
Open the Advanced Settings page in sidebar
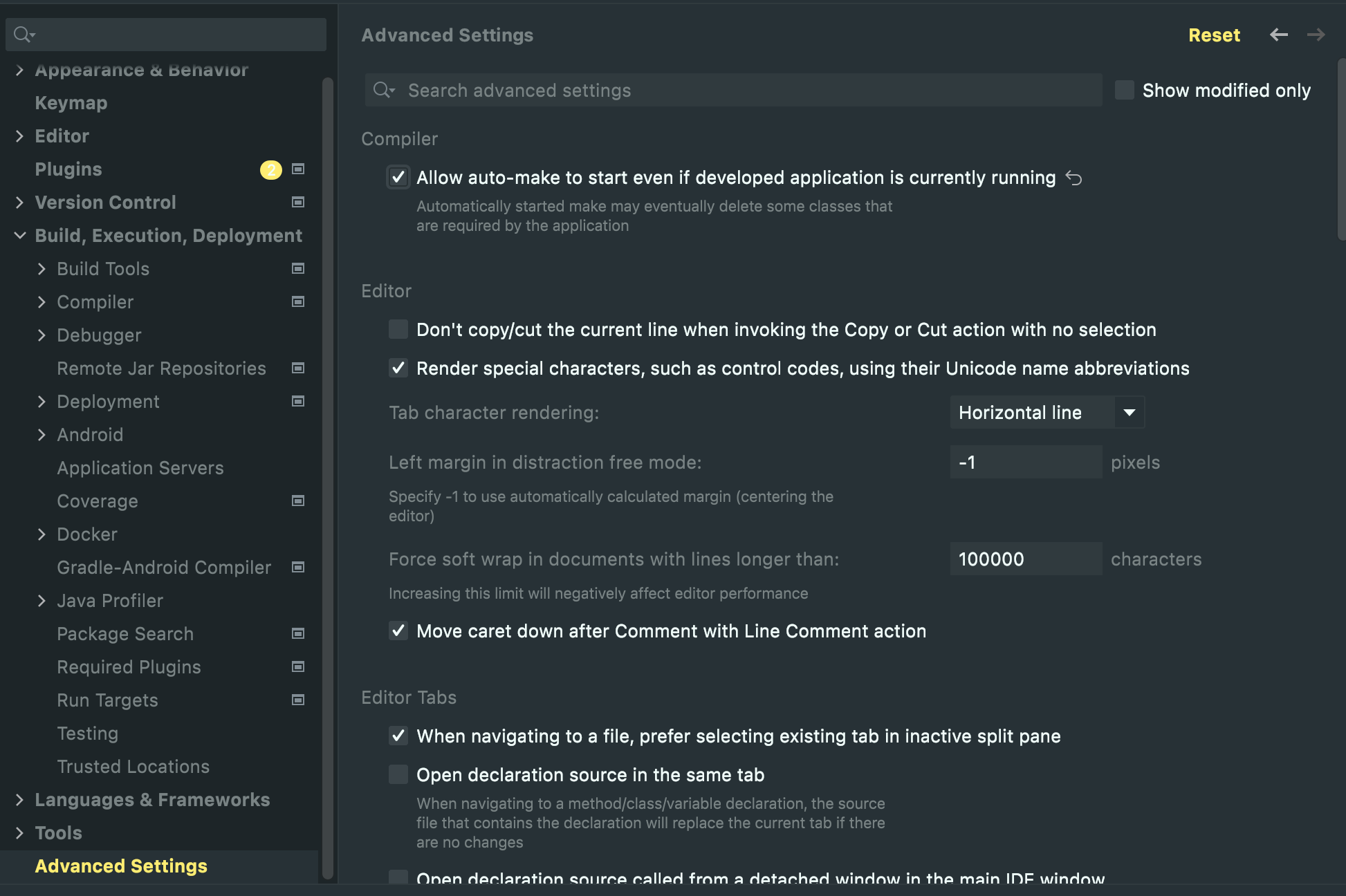[121, 866]
